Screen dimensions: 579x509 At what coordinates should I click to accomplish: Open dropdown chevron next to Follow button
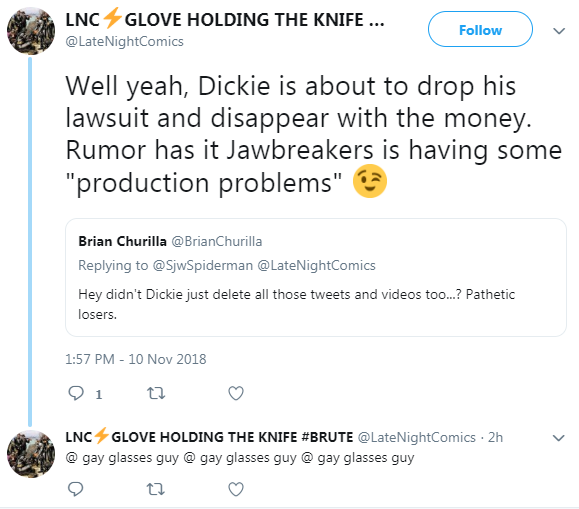(559, 31)
